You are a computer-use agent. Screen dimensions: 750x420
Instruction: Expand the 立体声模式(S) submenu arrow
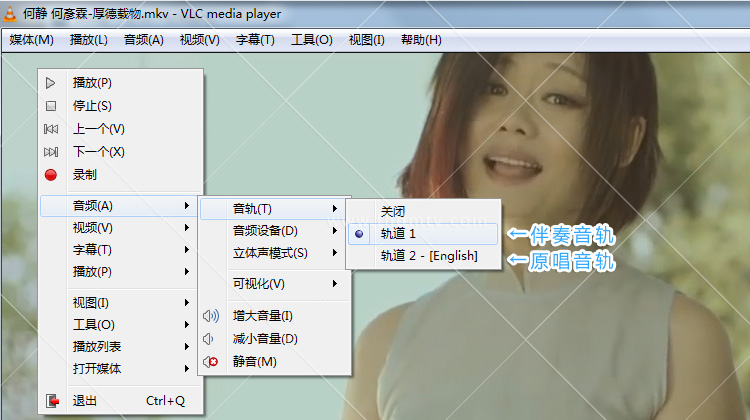[x=335, y=253]
